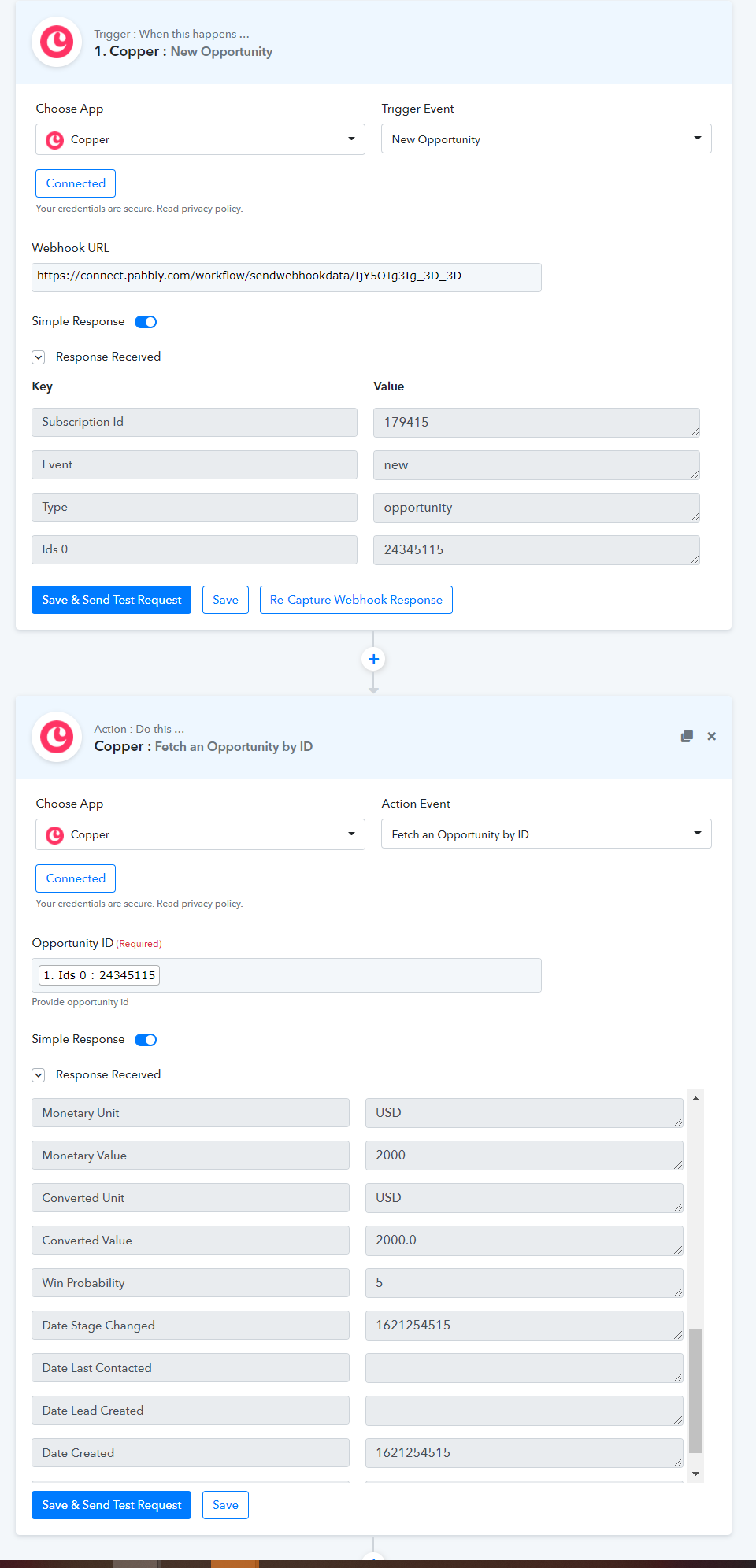
Task: Click the Save button in the trigger step
Action: pyautogui.click(x=225, y=600)
